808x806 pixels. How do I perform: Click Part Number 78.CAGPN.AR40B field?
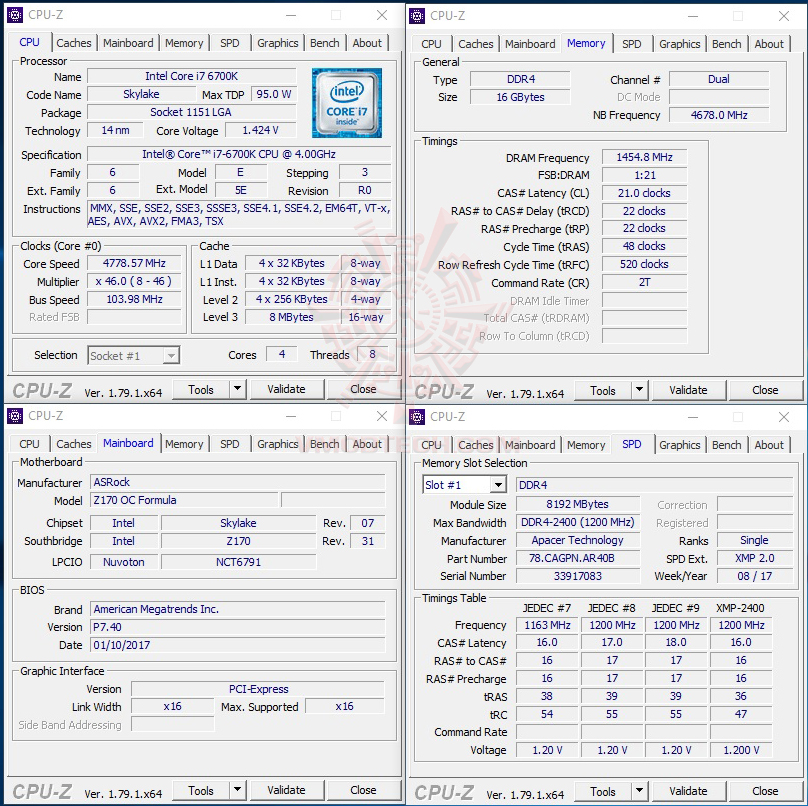[578, 558]
